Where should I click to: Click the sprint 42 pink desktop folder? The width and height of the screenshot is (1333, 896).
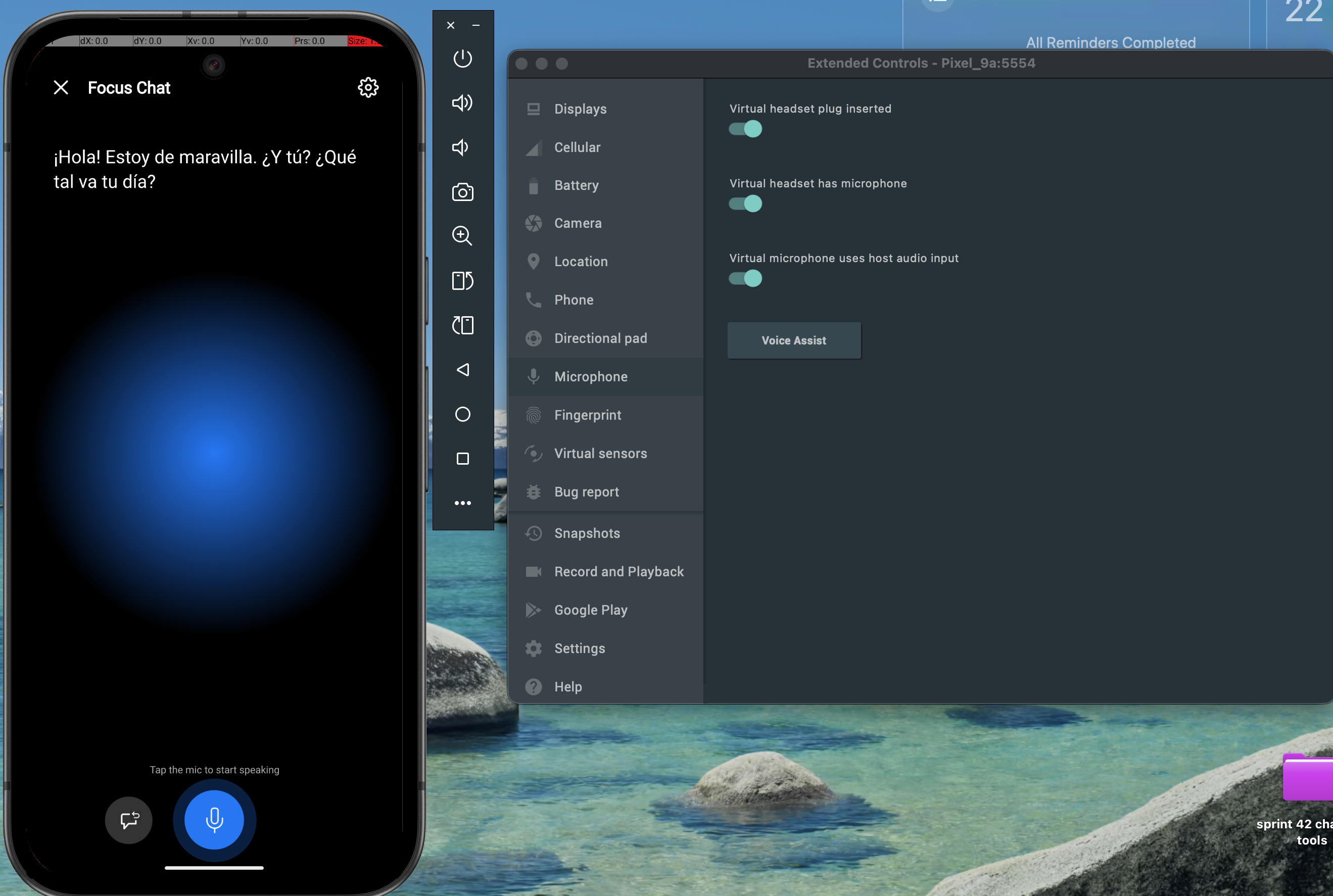point(1308,778)
